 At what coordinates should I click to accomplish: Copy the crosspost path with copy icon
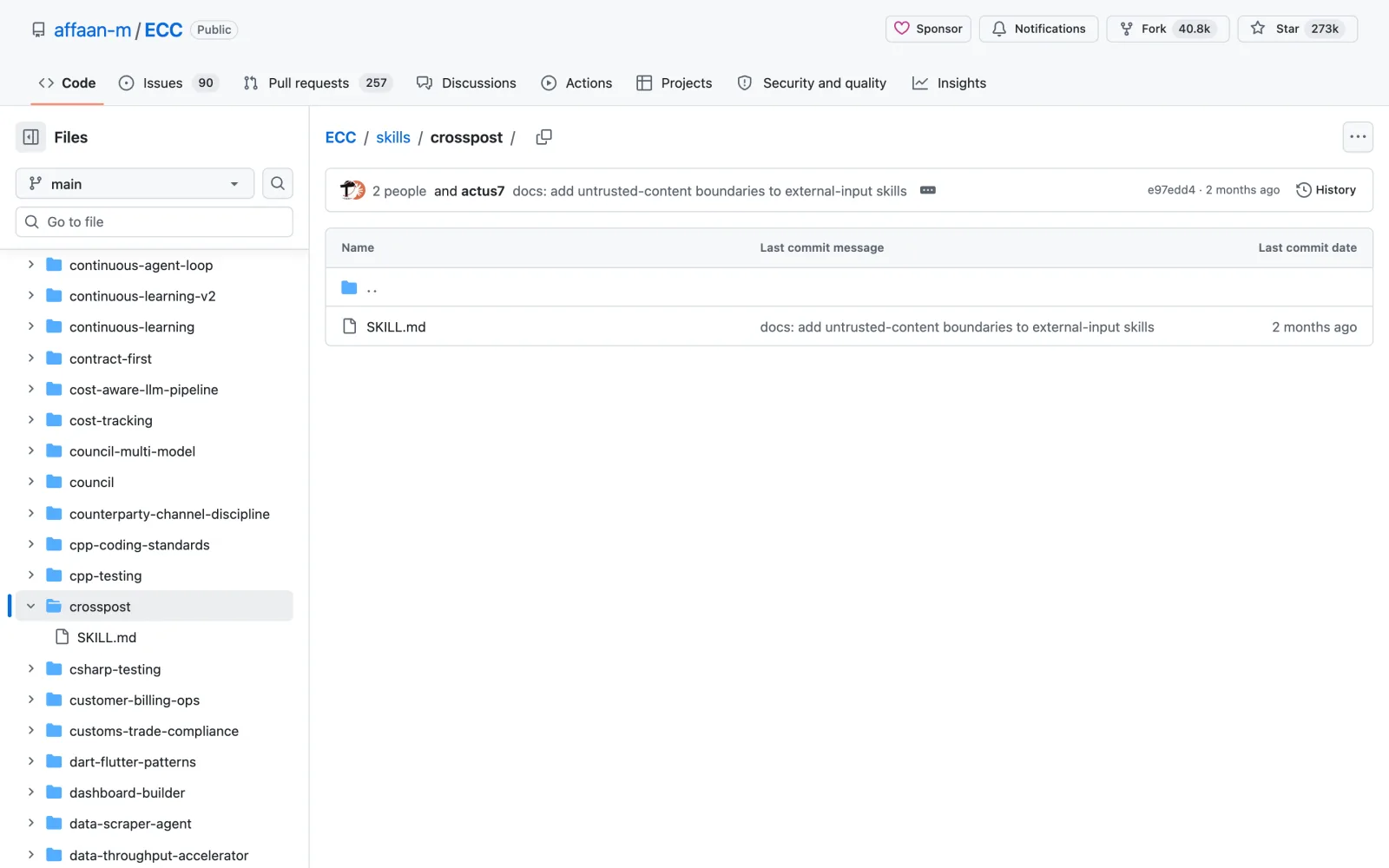(544, 137)
